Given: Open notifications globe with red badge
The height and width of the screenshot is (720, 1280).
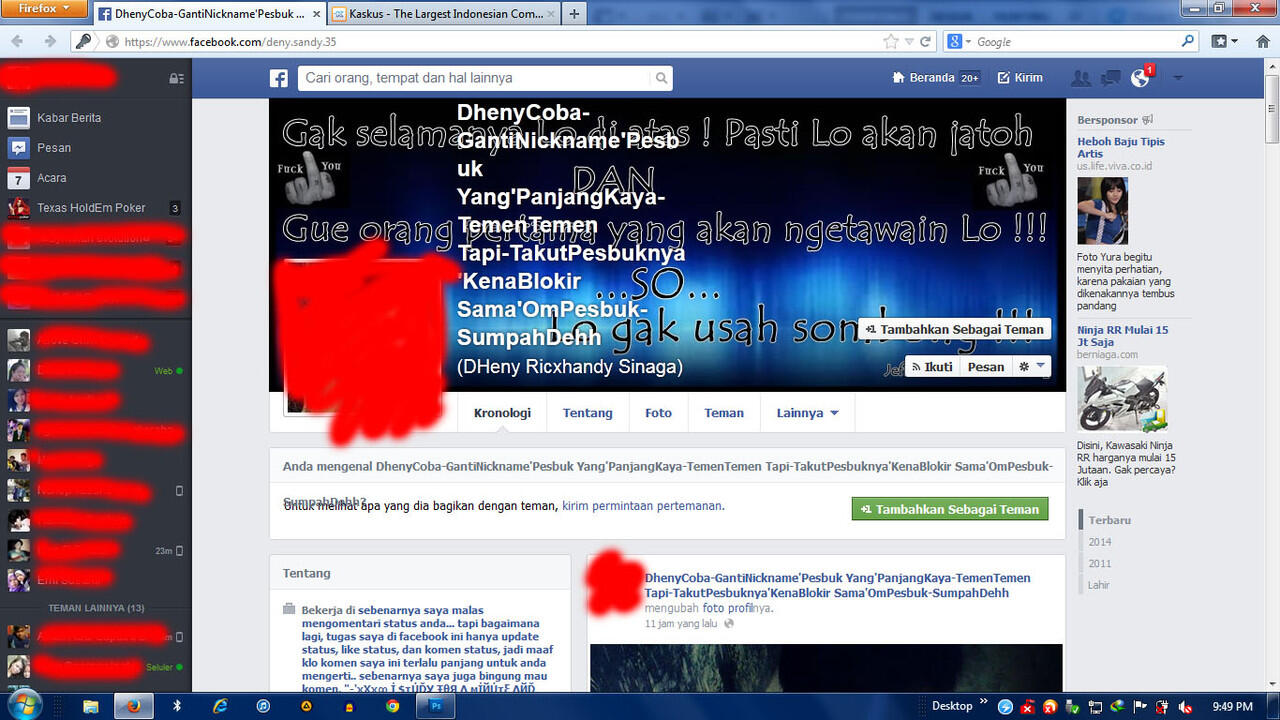Looking at the screenshot, I should click(x=1140, y=77).
